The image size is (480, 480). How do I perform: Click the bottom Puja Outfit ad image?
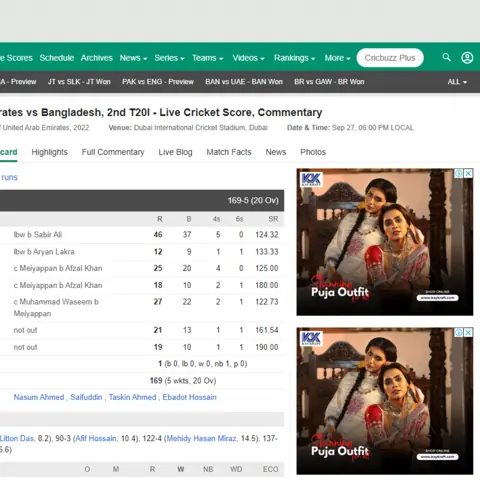click(x=385, y=401)
